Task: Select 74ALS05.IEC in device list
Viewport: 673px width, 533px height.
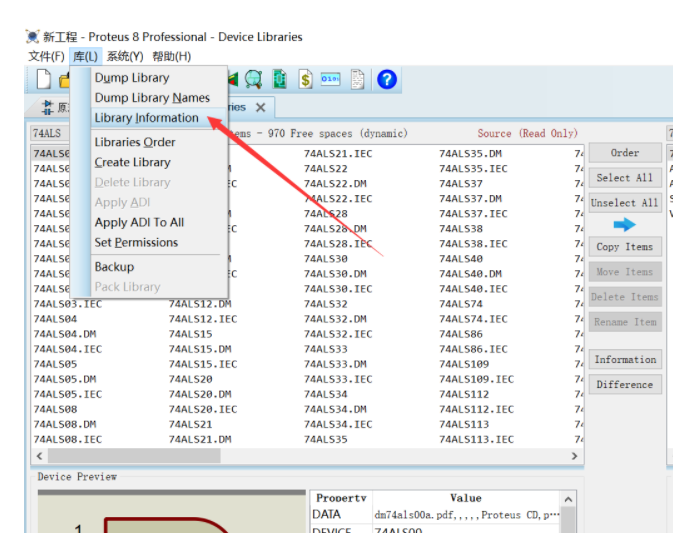Action: 68,394
